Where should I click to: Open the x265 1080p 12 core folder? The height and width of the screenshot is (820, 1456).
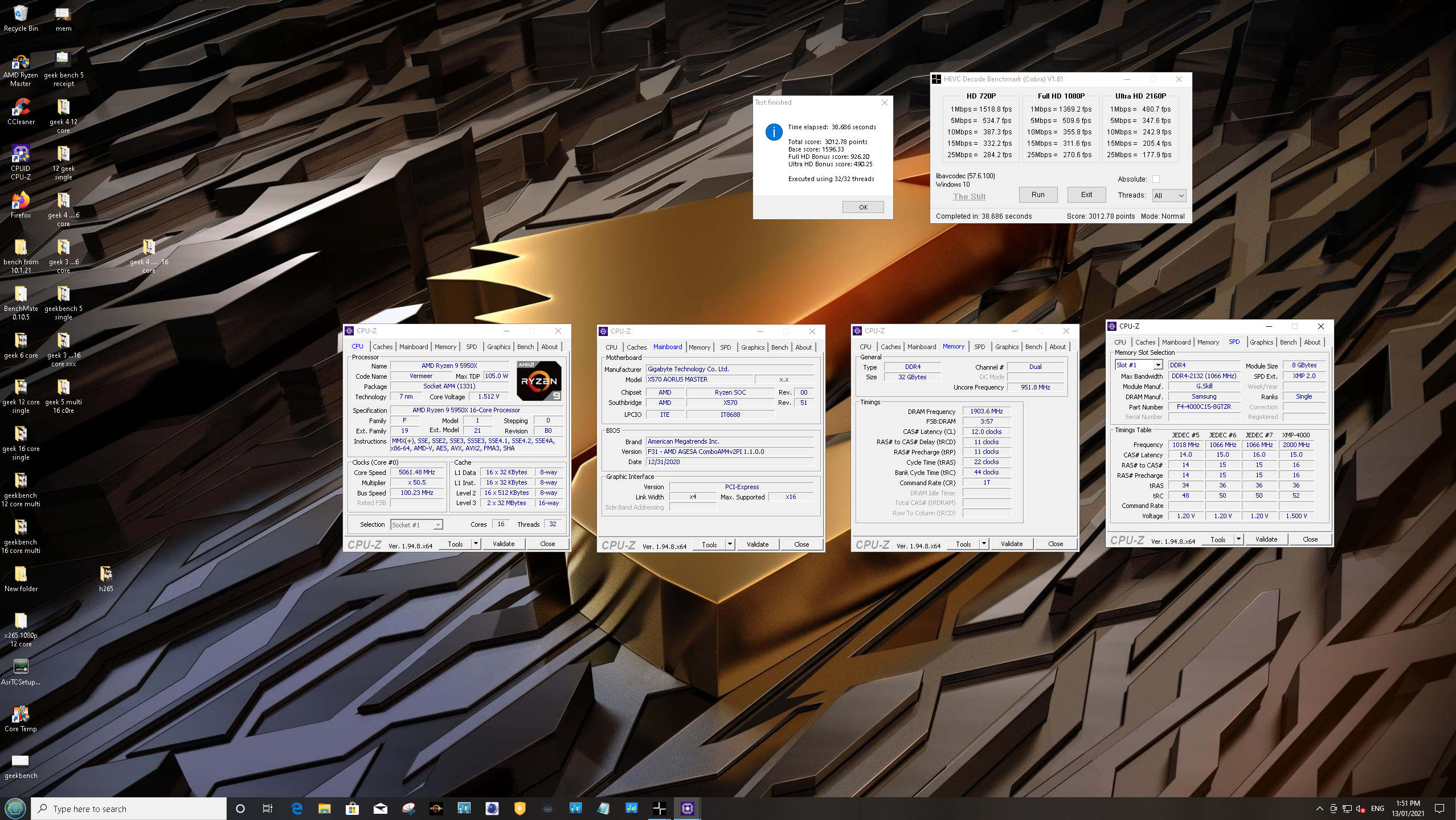point(21,629)
